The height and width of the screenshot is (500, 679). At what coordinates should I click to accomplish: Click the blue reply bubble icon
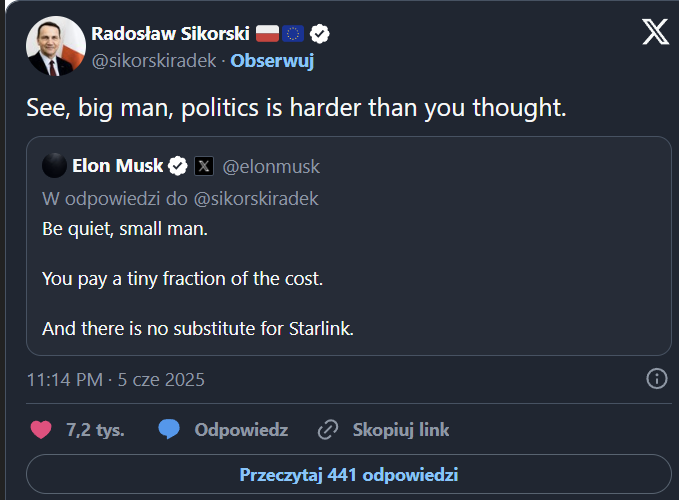169,430
